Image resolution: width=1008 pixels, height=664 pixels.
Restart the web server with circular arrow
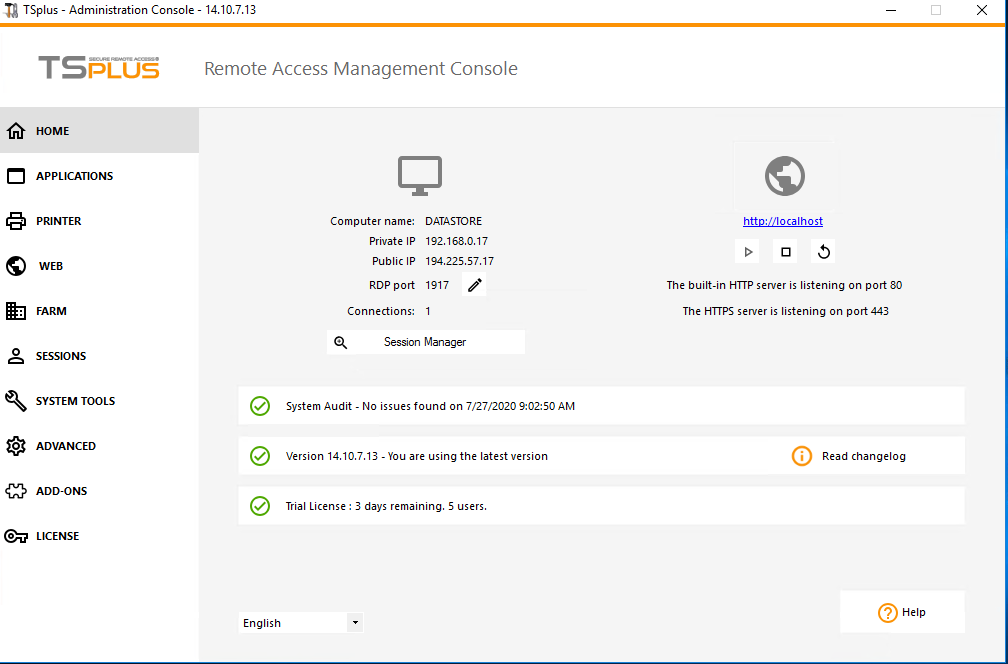pyautogui.click(x=824, y=252)
